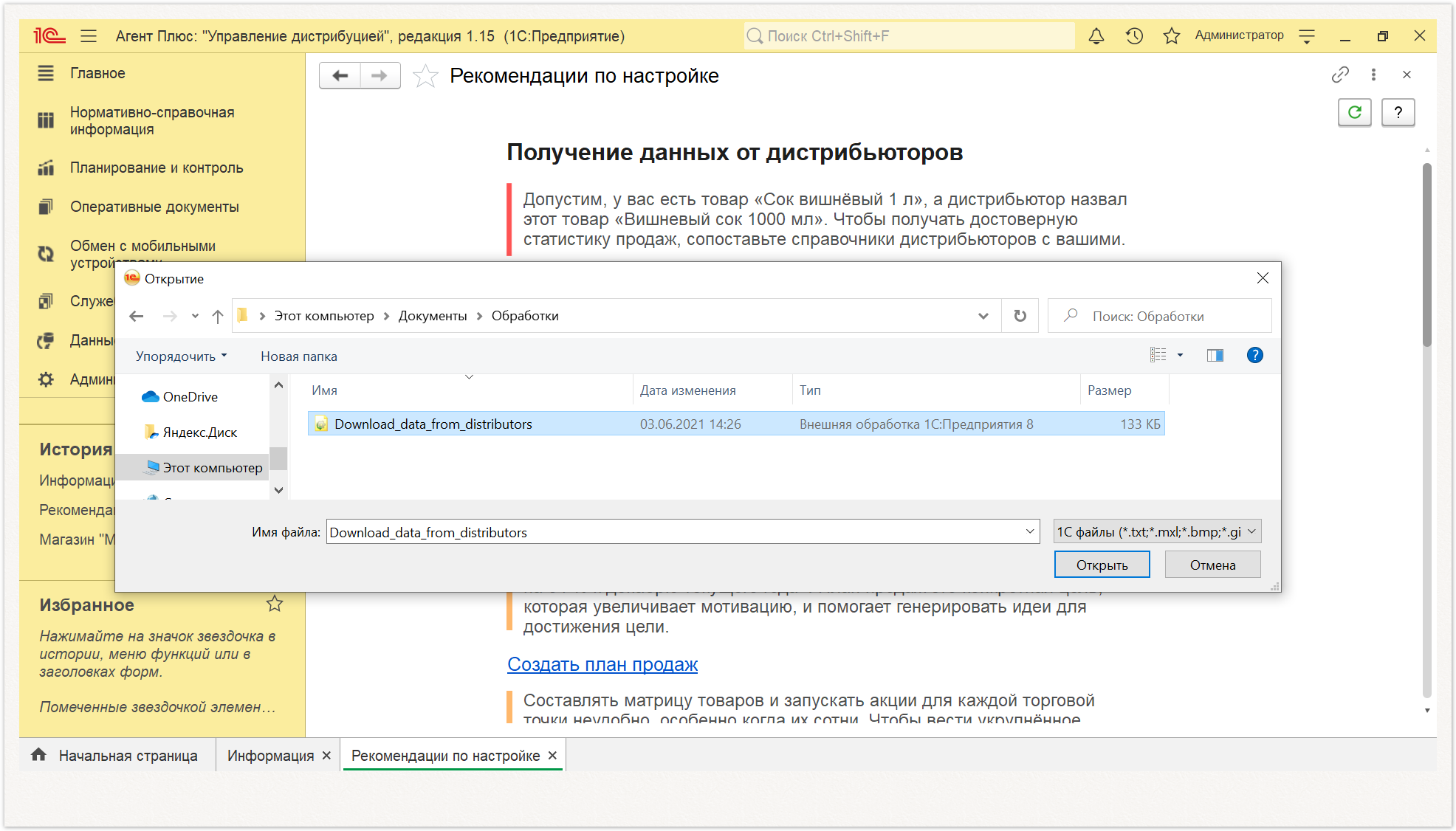Open the three-dot more options menu
This screenshot has width=1456, height=831.
(1373, 75)
